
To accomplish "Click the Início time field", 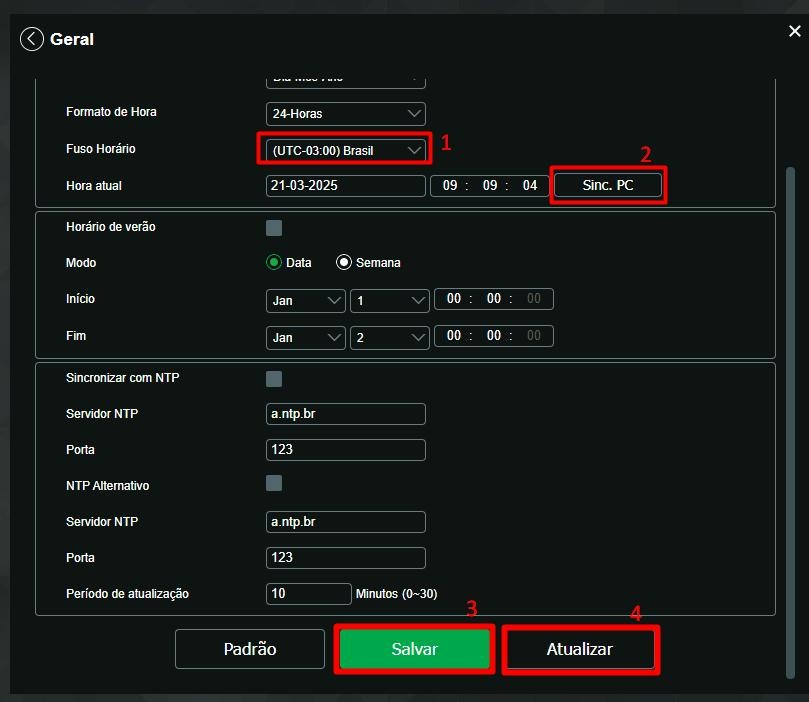I will pos(494,299).
